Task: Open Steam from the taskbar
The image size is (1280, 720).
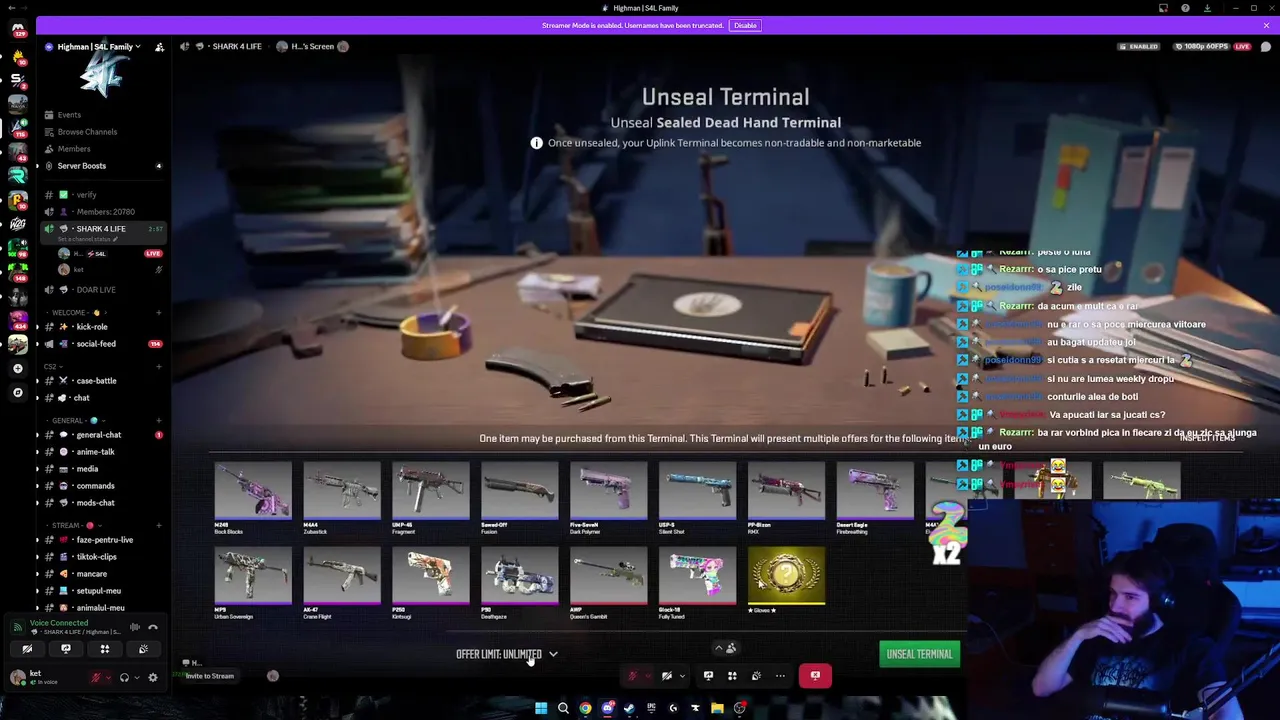Action: 629,709
